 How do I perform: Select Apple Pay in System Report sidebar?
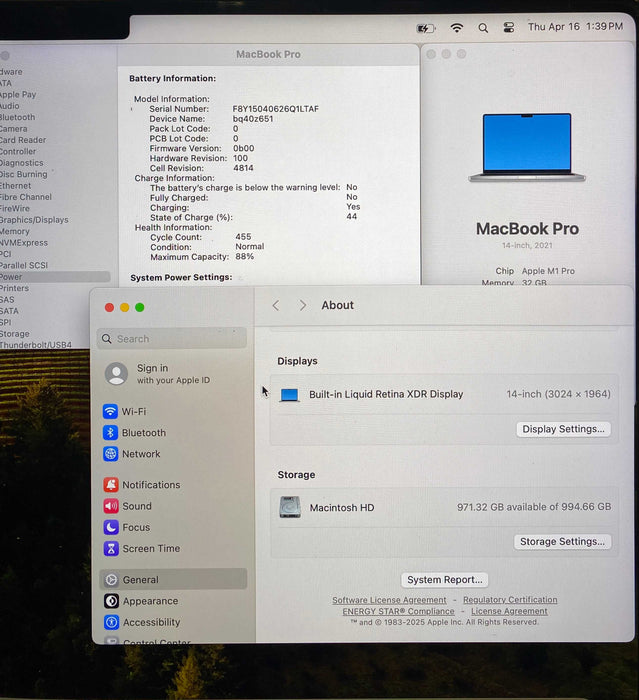18,94
